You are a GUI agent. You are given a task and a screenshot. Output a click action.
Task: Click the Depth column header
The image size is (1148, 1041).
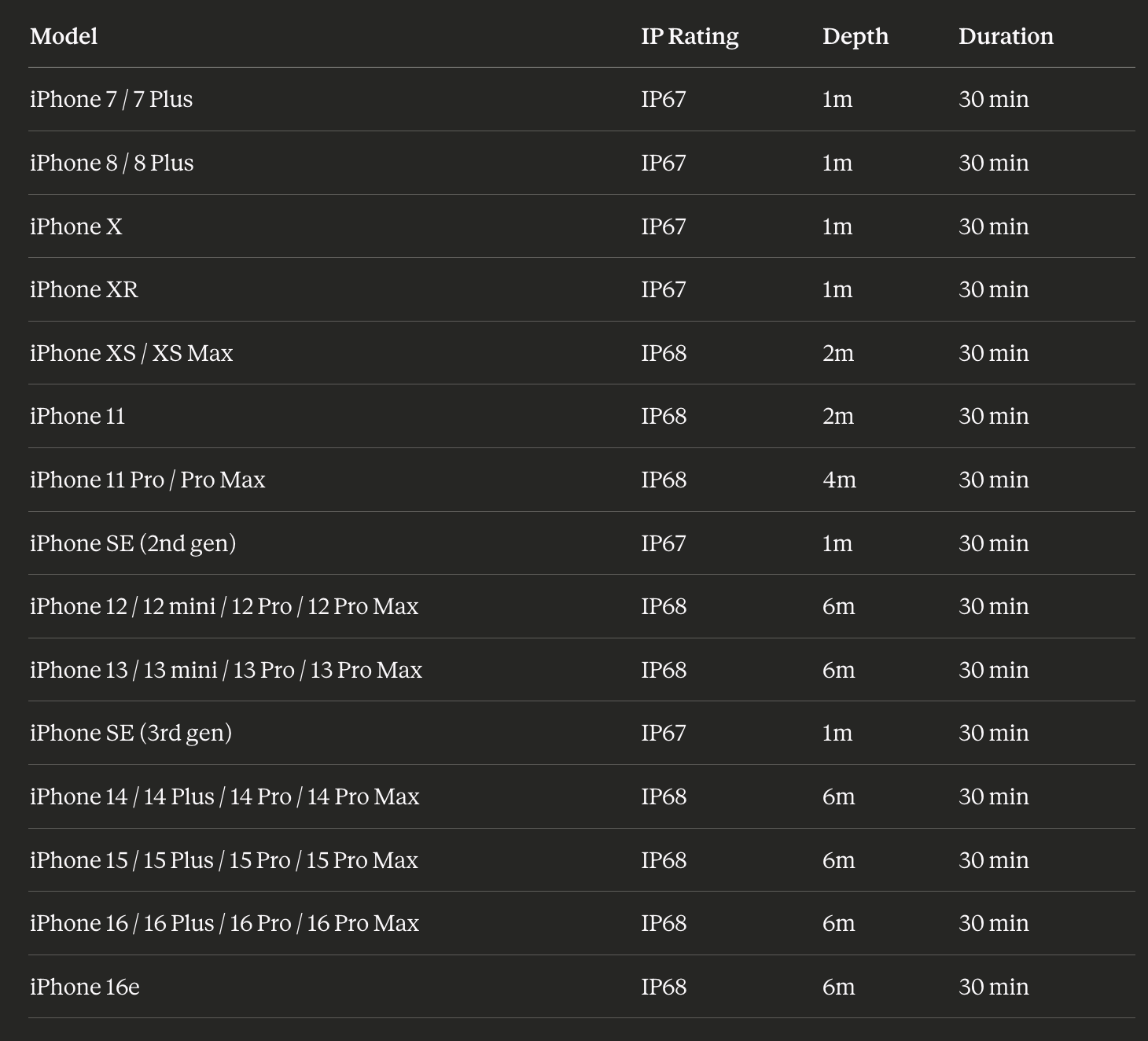(x=855, y=36)
